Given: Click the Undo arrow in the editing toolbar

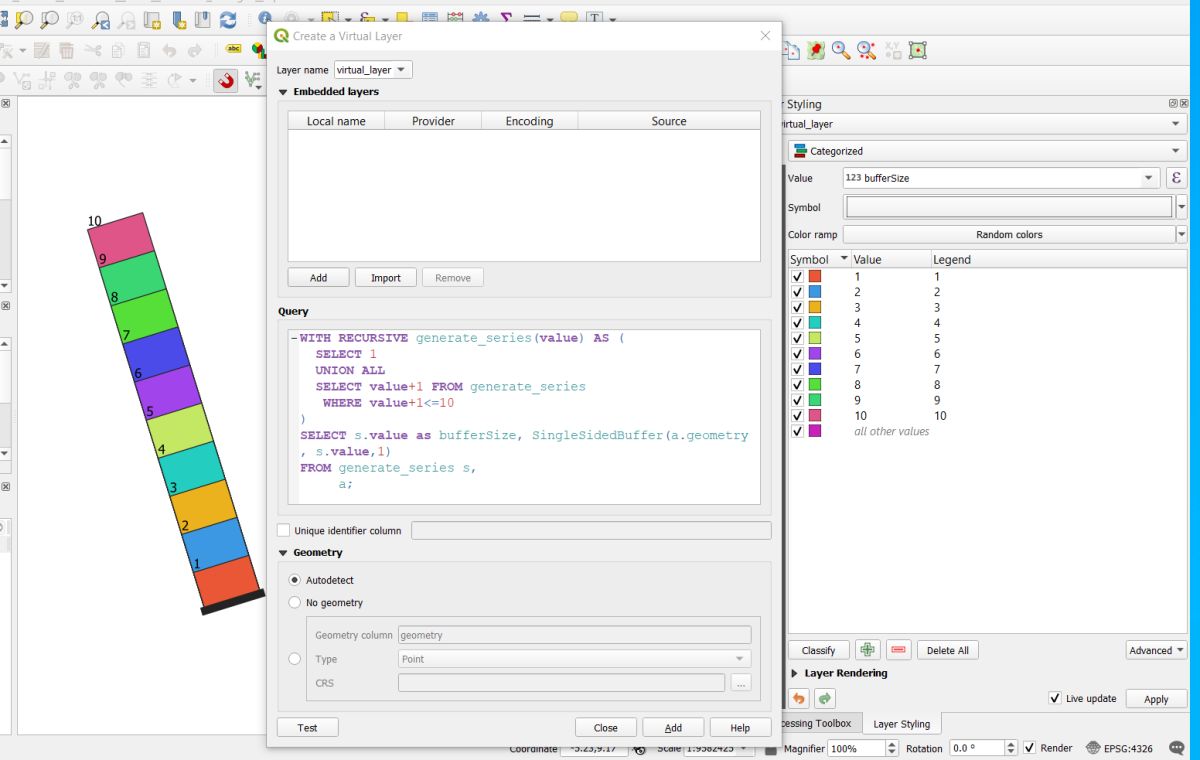Looking at the screenshot, I should pyautogui.click(x=169, y=50).
